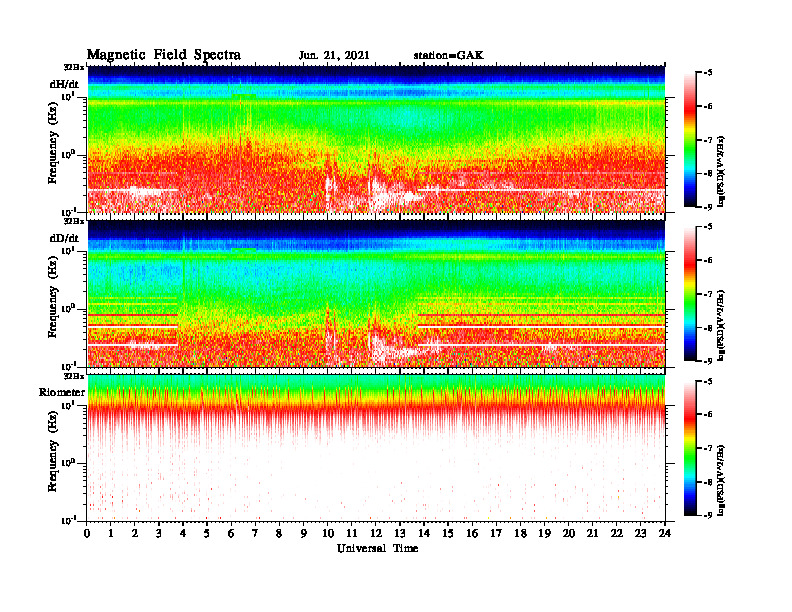This screenshot has height=612, width=792.
Task: Click the station=GAK label
Action: 449,56
